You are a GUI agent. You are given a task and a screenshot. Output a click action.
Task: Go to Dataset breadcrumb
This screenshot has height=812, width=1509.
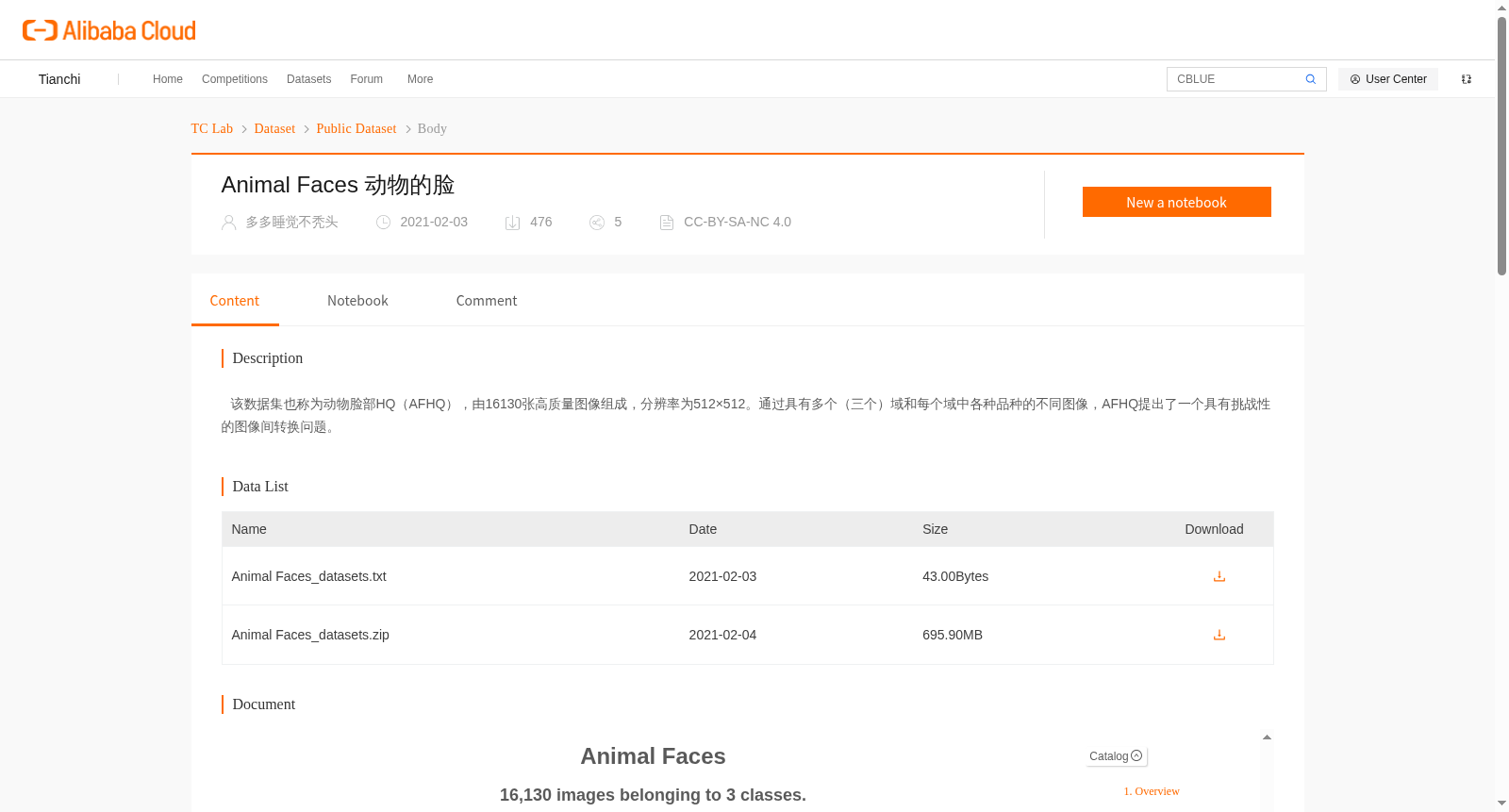point(274,128)
